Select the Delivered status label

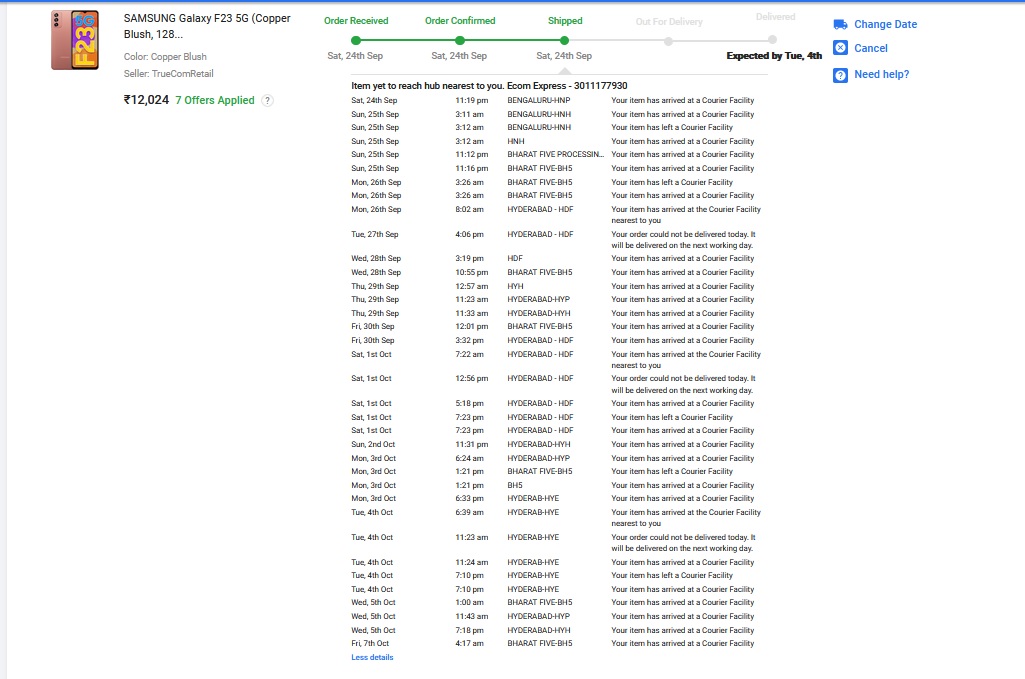coord(775,17)
